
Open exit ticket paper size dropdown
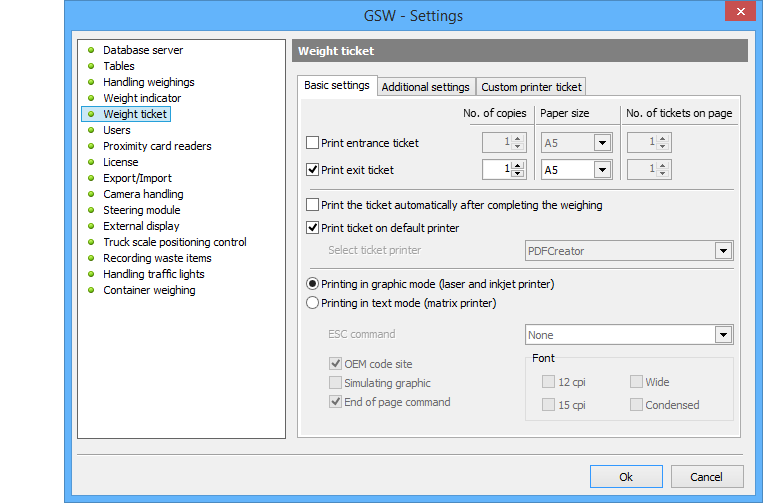click(x=601, y=170)
